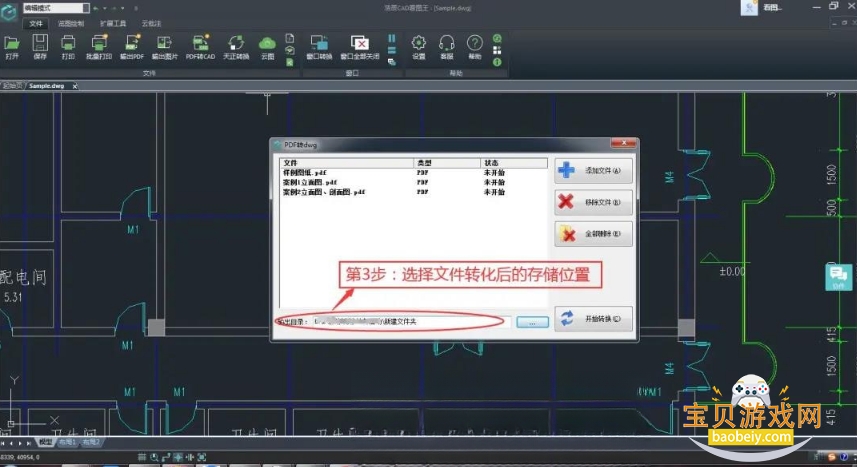Toggle the ortho mode icon in status bar

[x=166, y=457]
